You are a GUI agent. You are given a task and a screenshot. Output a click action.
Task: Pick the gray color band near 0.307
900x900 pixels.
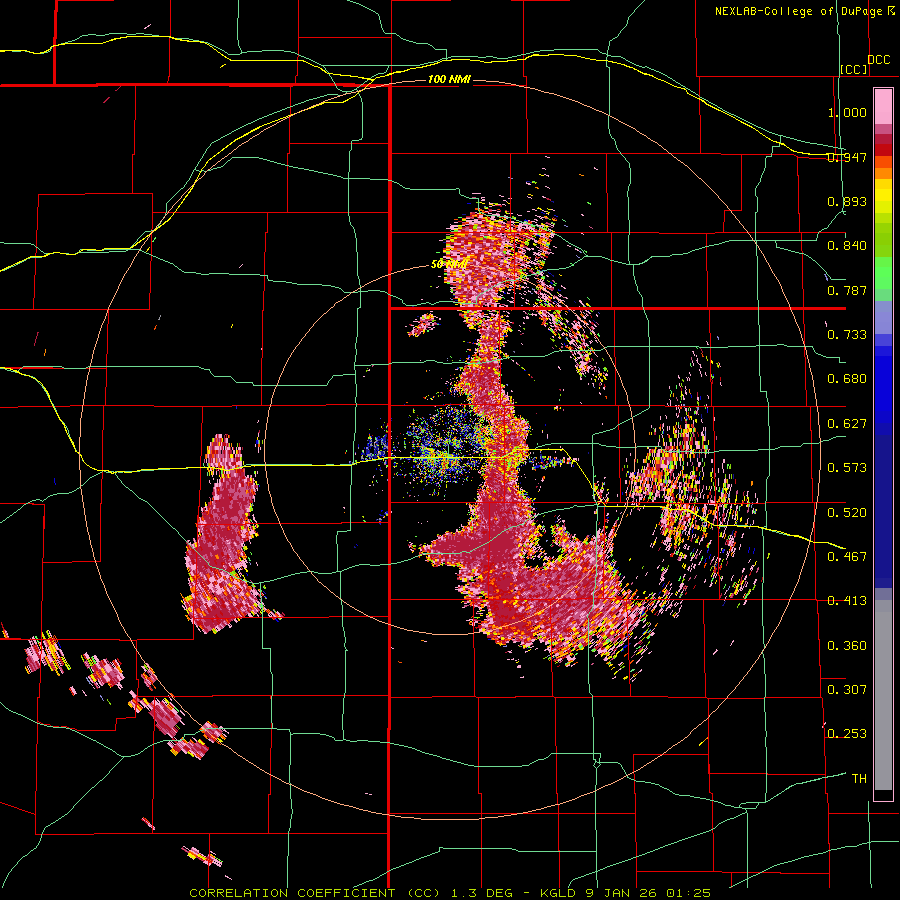coord(883,695)
